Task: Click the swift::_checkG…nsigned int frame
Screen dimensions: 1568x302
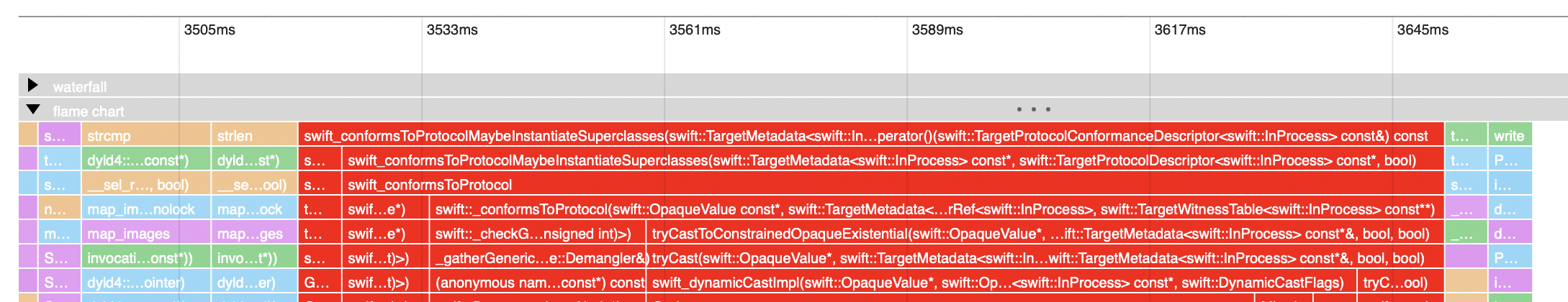Action: (x=538, y=234)
